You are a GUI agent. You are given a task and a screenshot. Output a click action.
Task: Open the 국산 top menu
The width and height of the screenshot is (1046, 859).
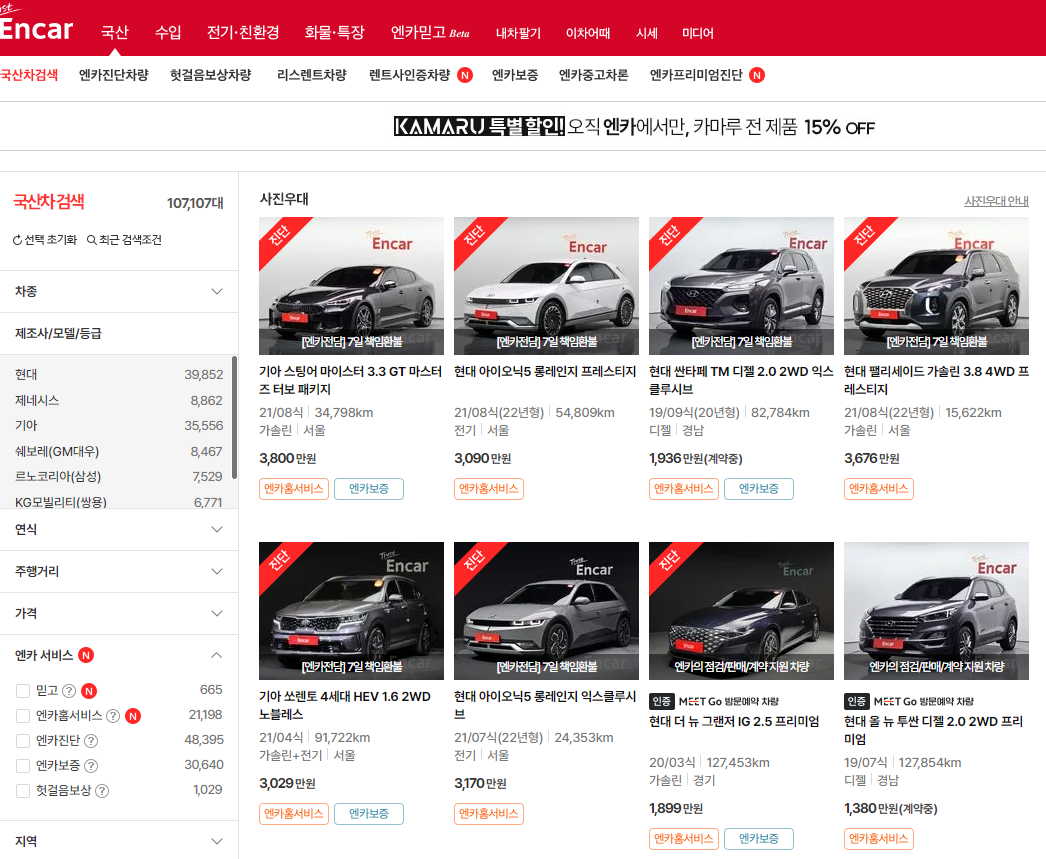click(115, 32)
